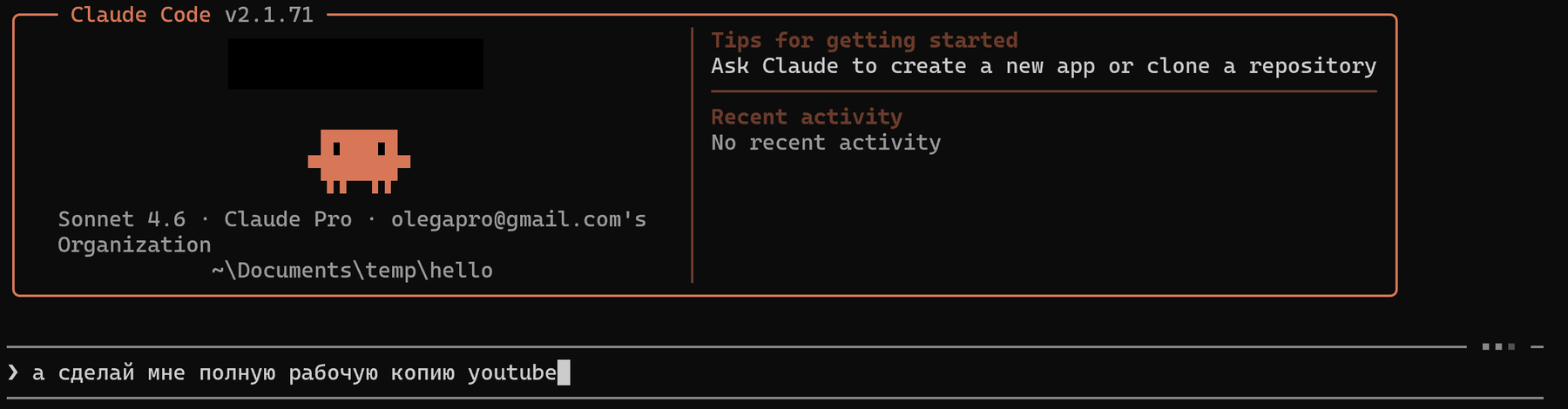
Task: Click inside the prompt input line
Action: tap(775, 372)
